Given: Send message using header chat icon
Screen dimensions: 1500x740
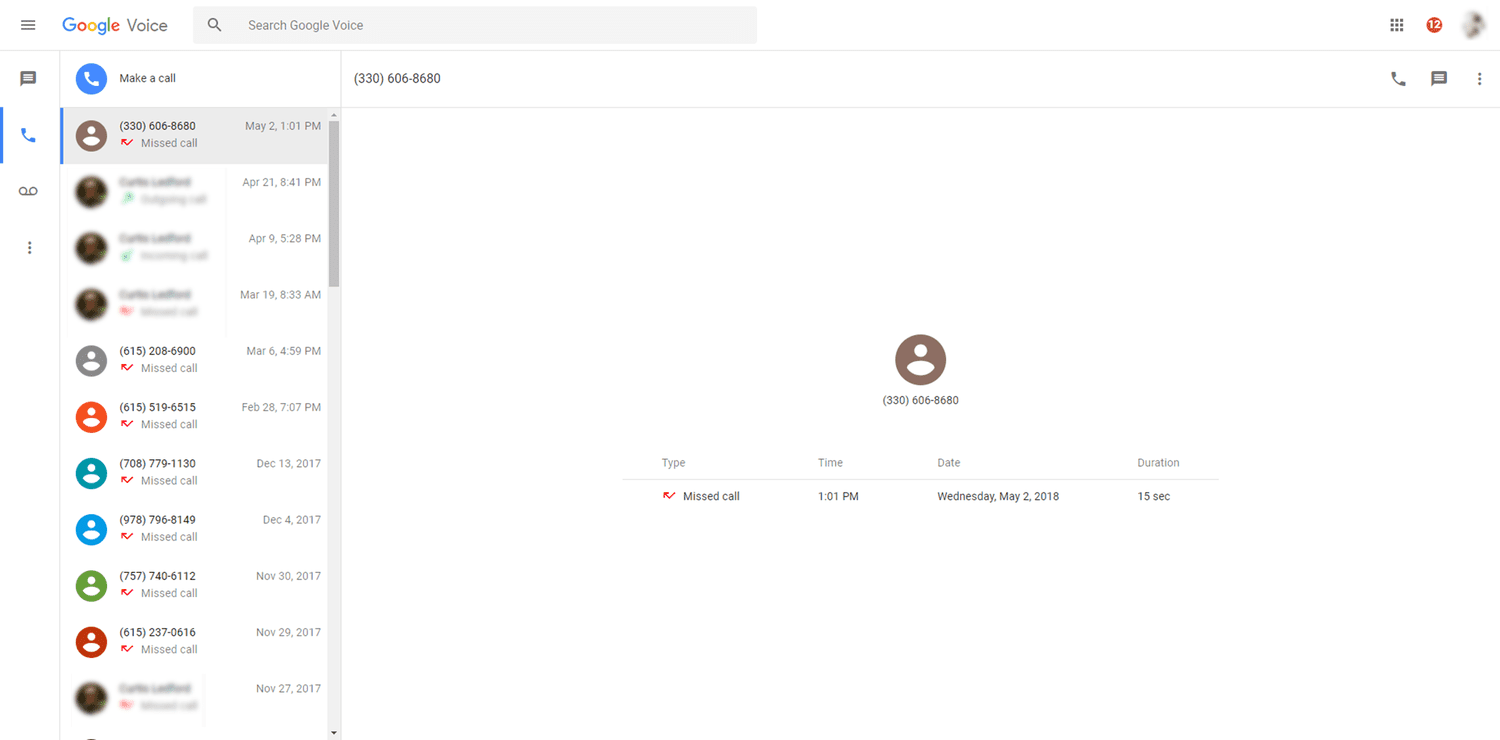Looking at the screenshot, I should (1439, 79).
